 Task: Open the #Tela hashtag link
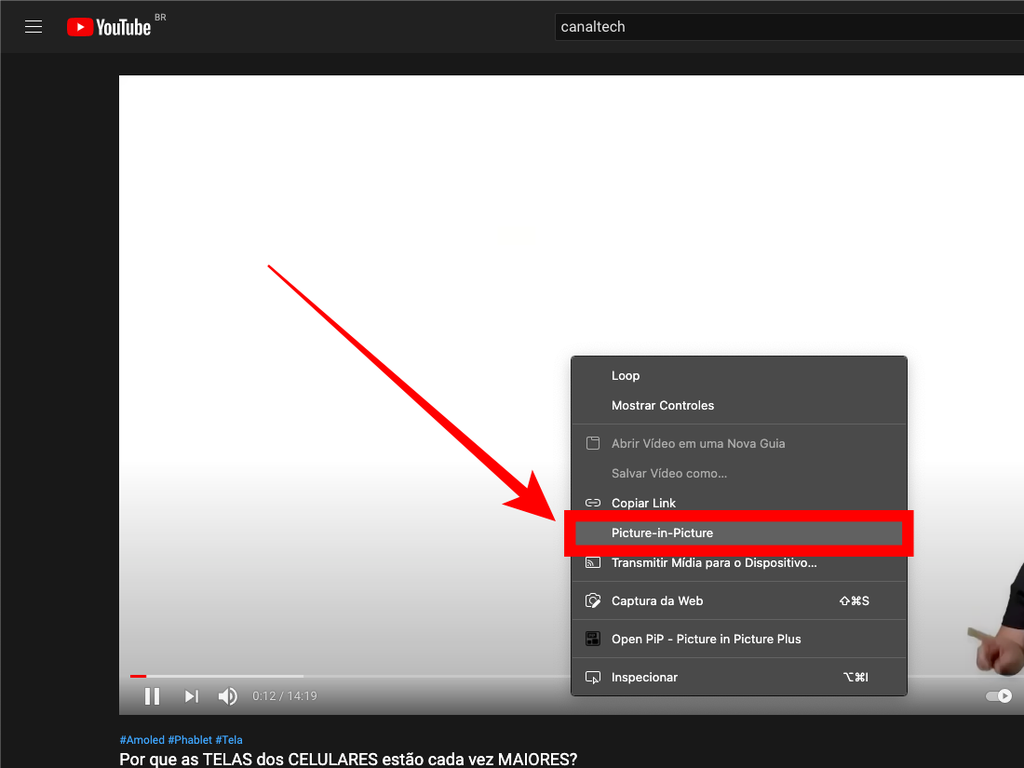[229, 740]
